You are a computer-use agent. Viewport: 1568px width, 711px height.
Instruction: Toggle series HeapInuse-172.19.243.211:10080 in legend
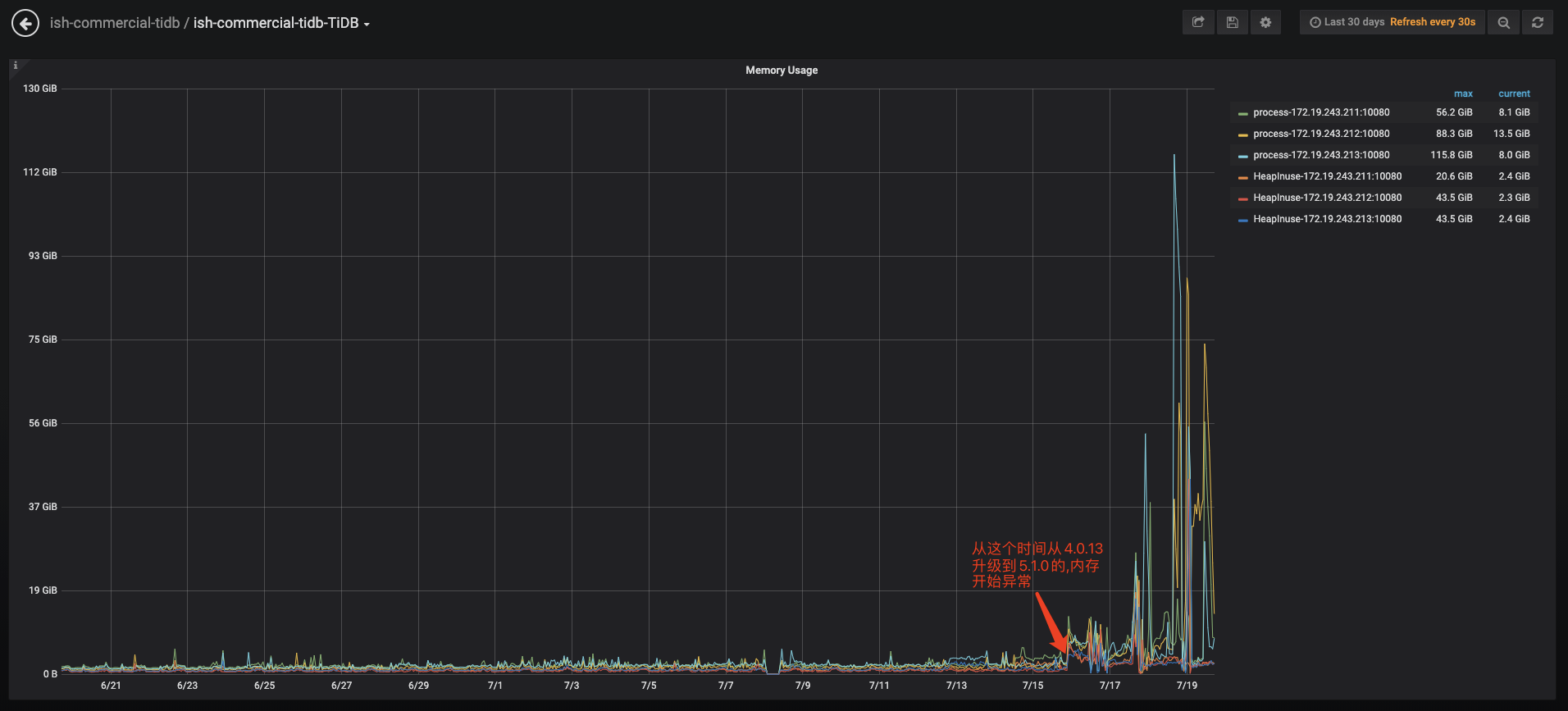(x=1327, y=176)
